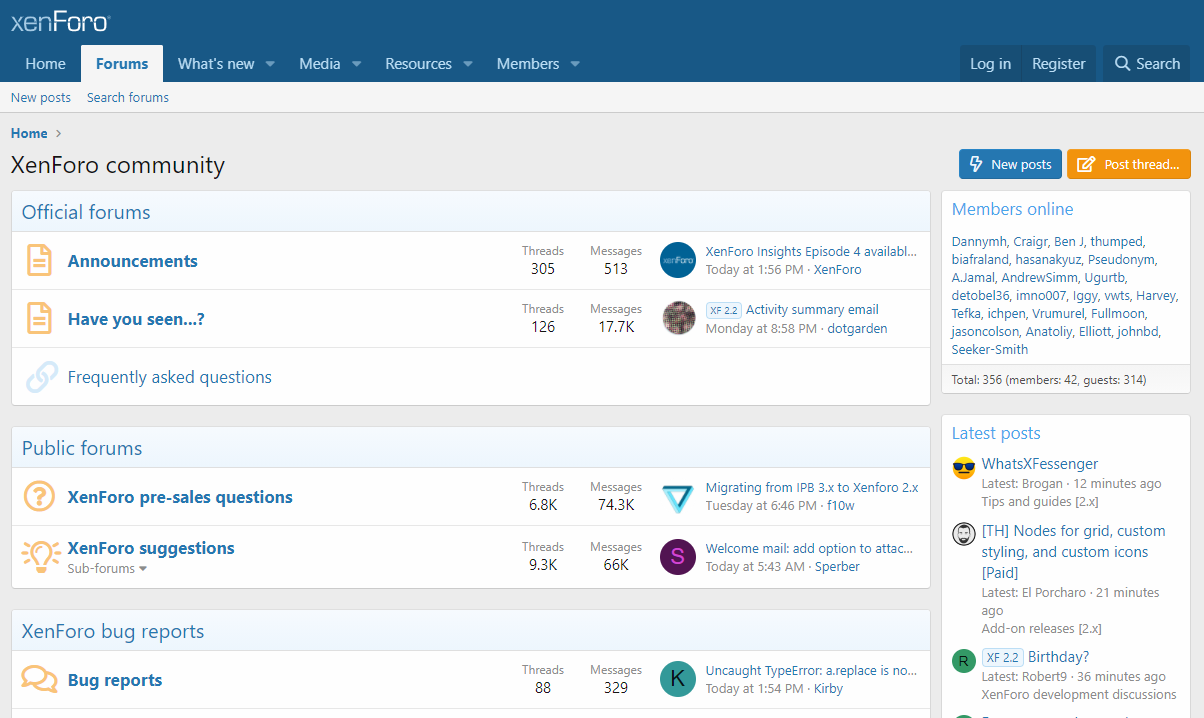Open Nodes for grid custom styling post
1204x718 pixels.
click(1074, 552)
